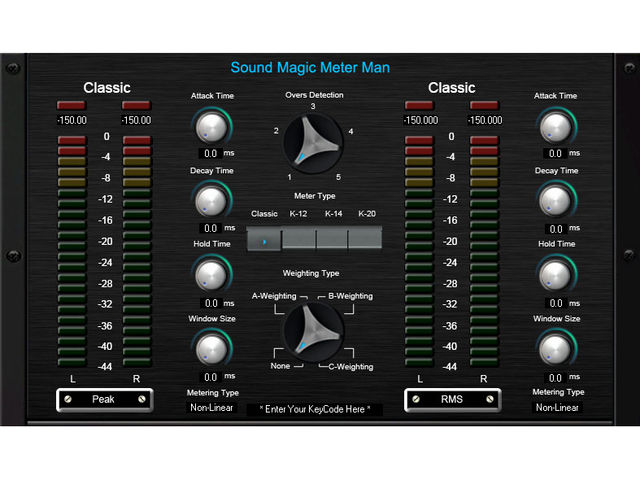Image resolution: width=640 pixels, height=480 pixels.
Task: Open the right Non-Linear Metering Type selector
Action: click(x=557, y=407)
